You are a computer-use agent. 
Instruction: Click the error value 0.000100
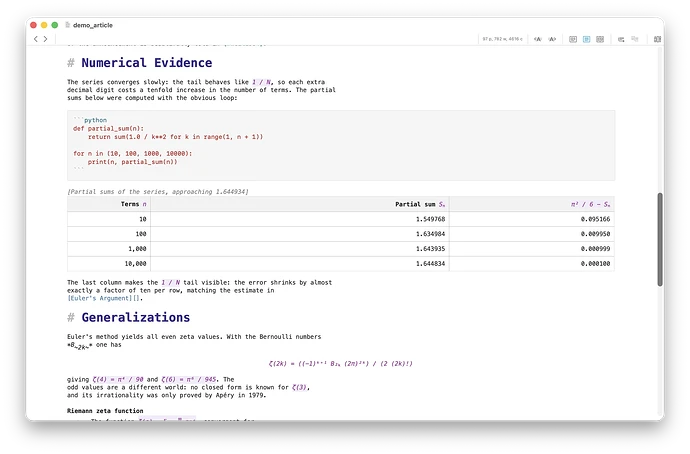coord(595,264)
